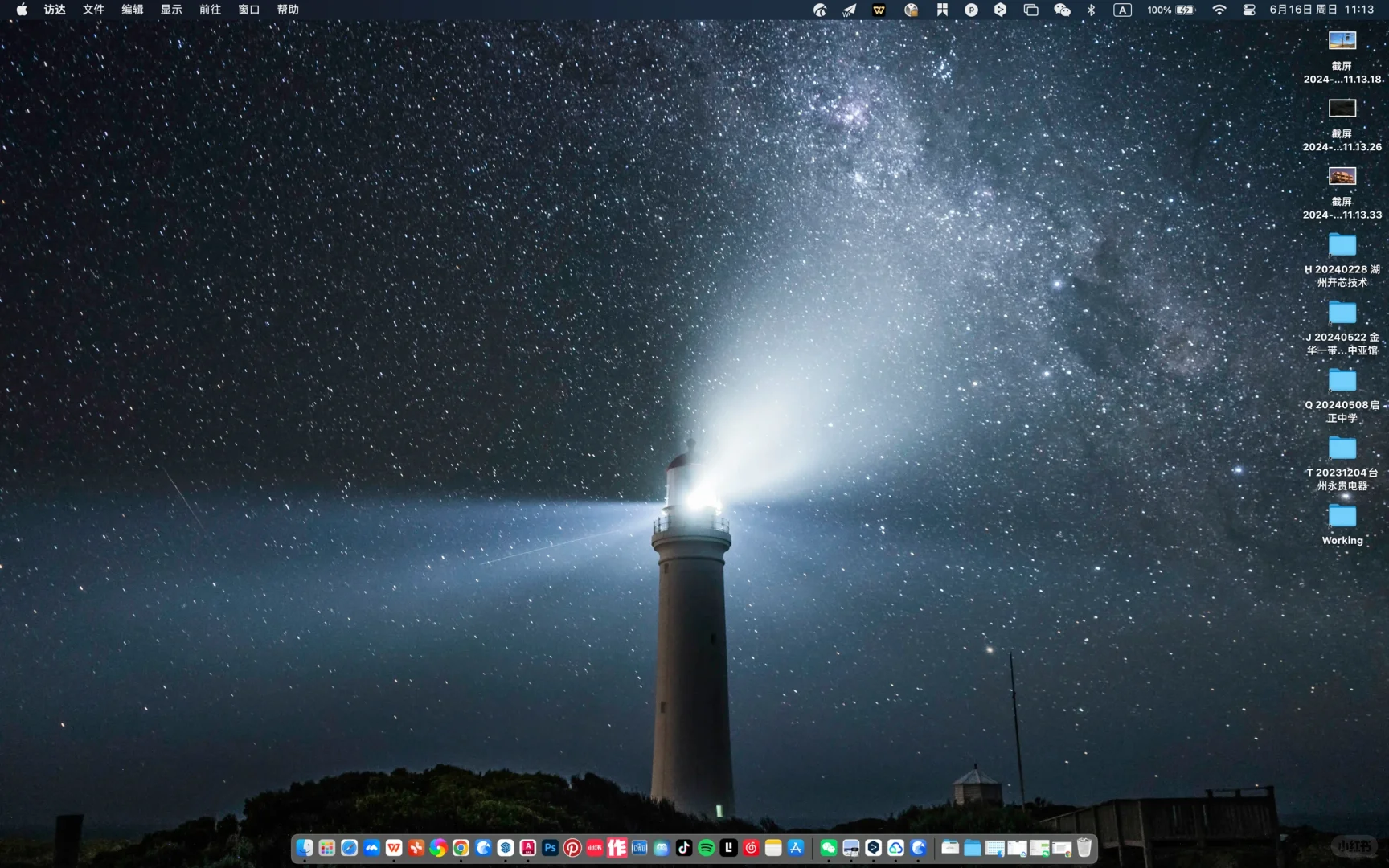Open the Xiaohongshu (小红书) Dock icon
Screen dimensions: 1389x868
coord(595,847)
